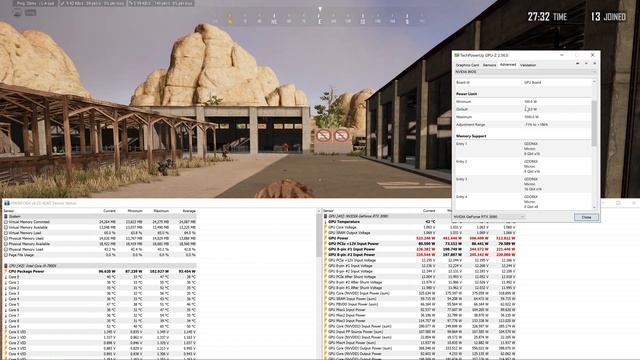This screenshot has width=640, height=360.
Task: Click GPU-Z scrollbar up arrow
Action: pos(594,82)
